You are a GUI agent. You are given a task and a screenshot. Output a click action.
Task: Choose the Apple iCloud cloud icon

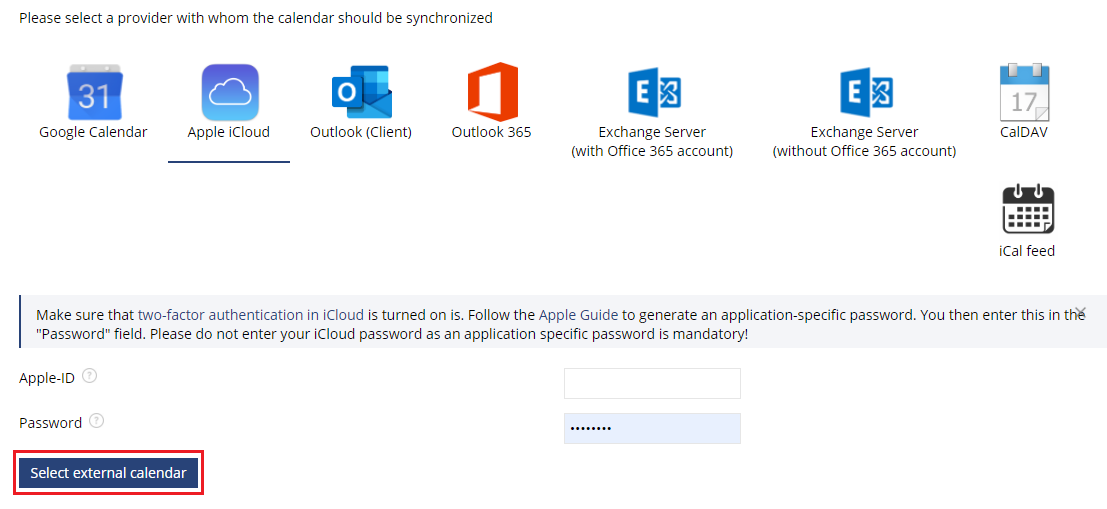[229, 92]
